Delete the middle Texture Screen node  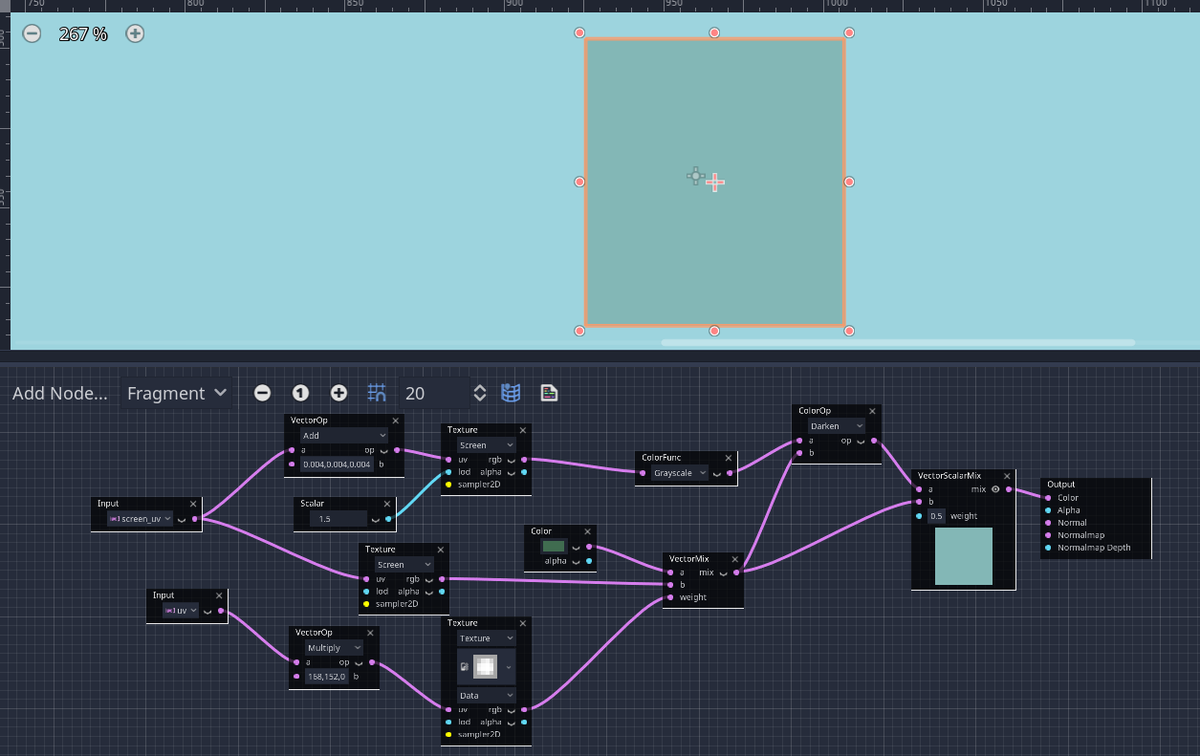click(440, 549)
